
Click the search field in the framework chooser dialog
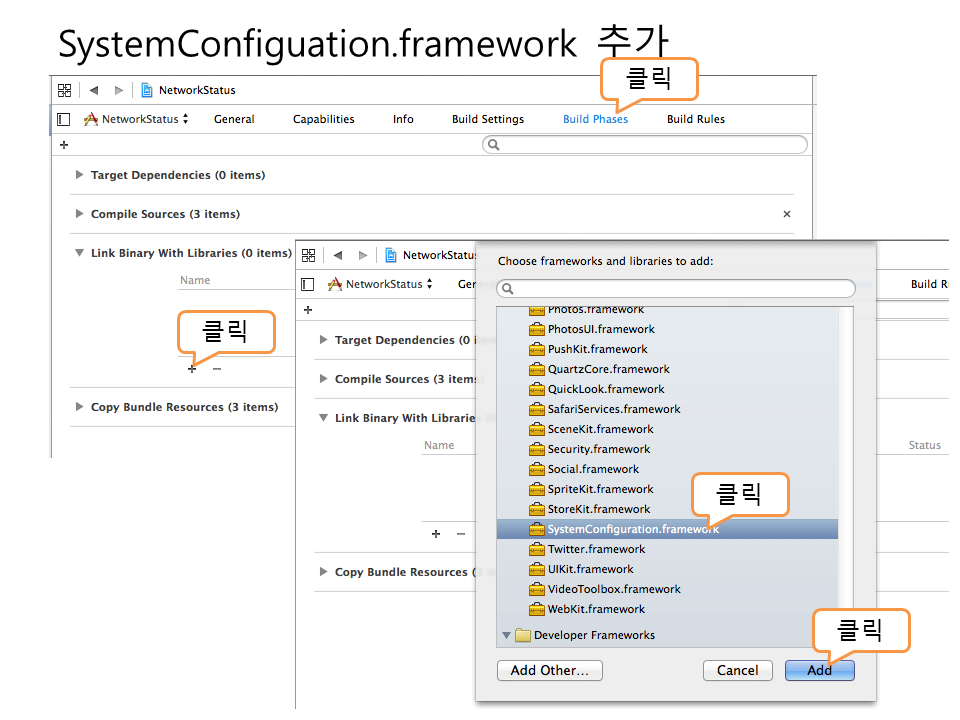(676, 288)
